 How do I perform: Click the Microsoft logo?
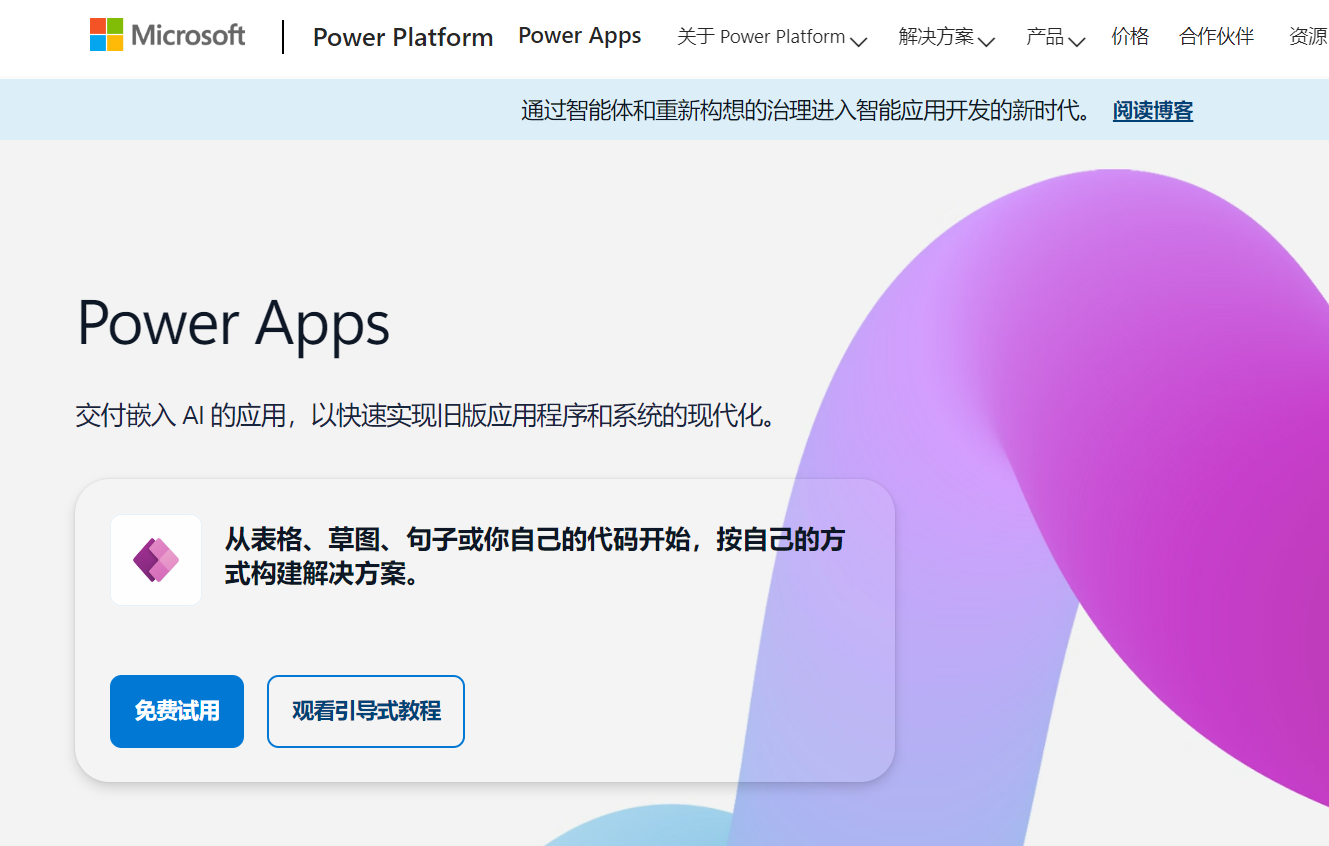coord(167,35)
